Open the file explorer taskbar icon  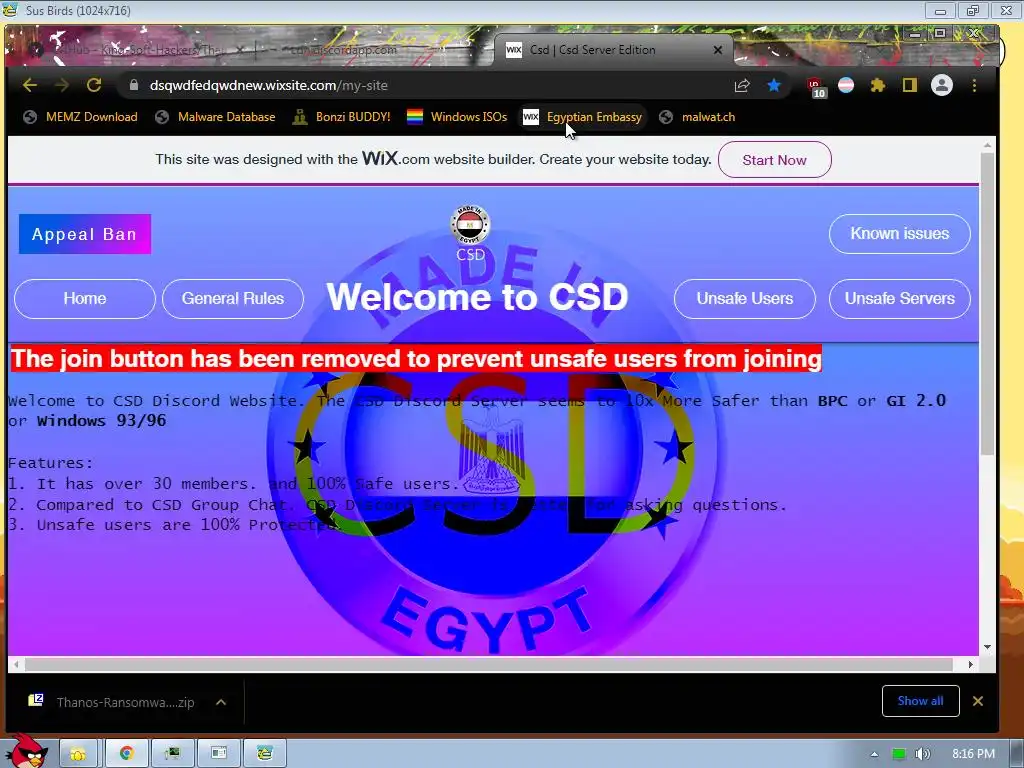(78, 754)
